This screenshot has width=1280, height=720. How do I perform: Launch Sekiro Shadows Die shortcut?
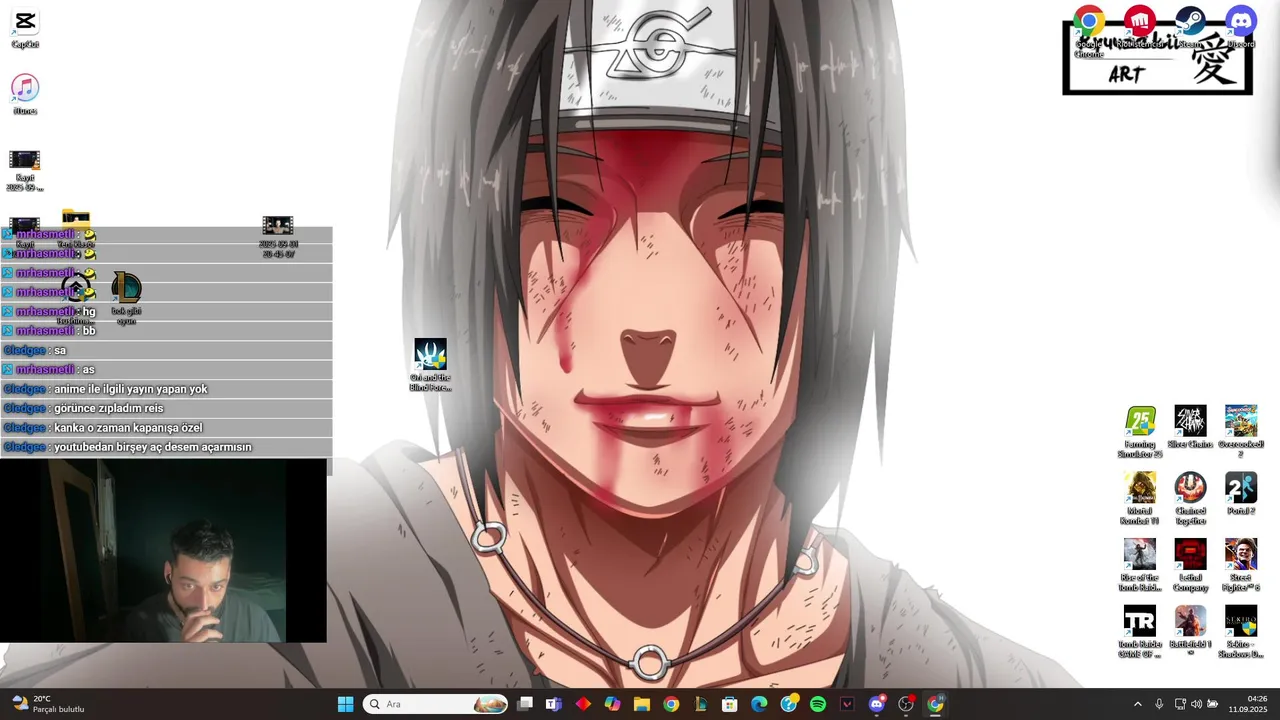click(x=1241, y=632)
